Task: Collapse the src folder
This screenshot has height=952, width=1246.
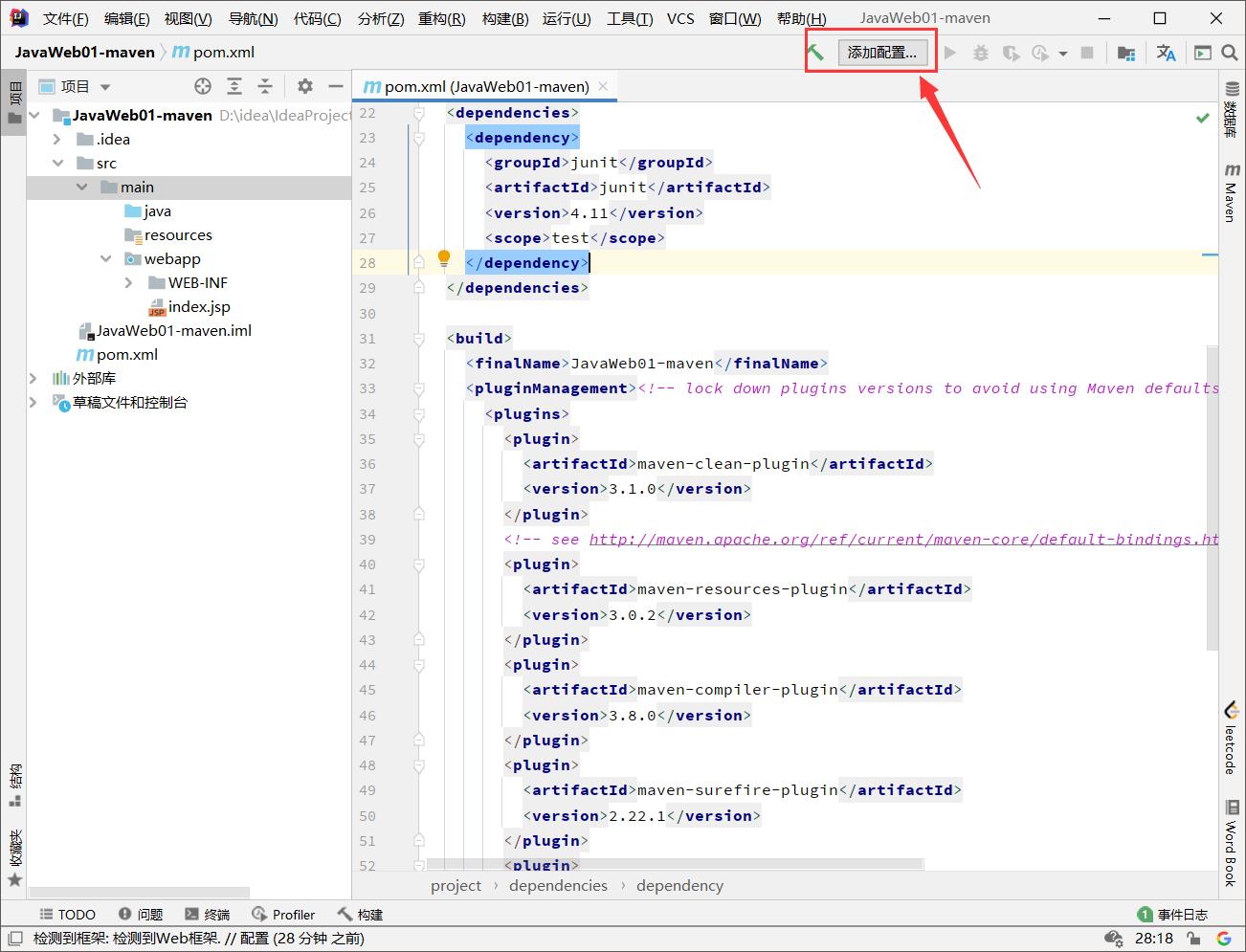Action: click(x=57, y=163)
